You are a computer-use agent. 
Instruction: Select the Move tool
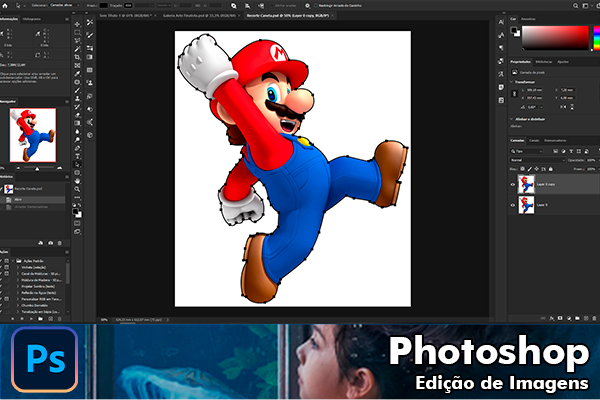pos(77,24)
